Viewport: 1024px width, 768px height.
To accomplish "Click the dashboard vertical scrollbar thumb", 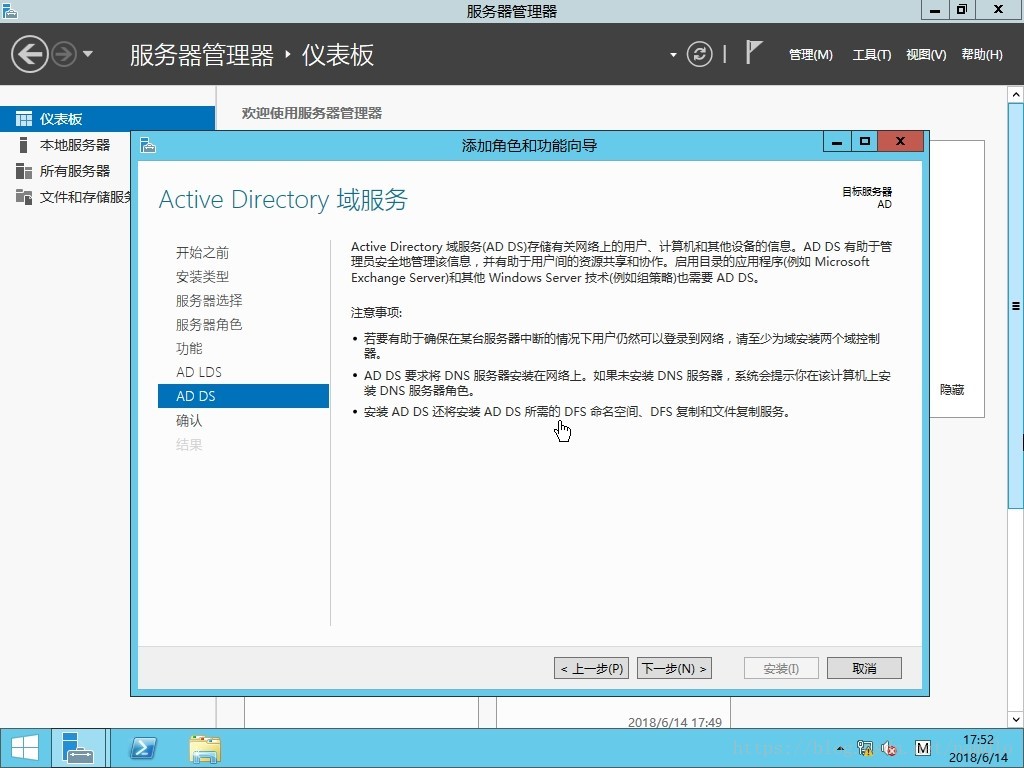I will [1016, 305].
